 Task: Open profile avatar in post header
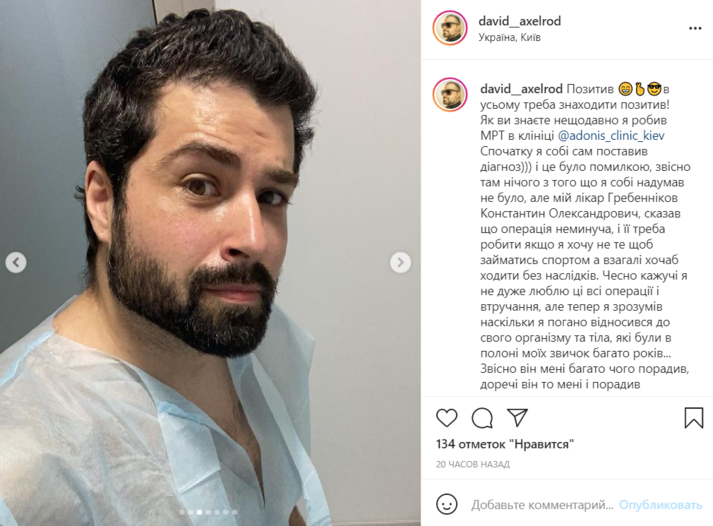[x=450, y=28]
